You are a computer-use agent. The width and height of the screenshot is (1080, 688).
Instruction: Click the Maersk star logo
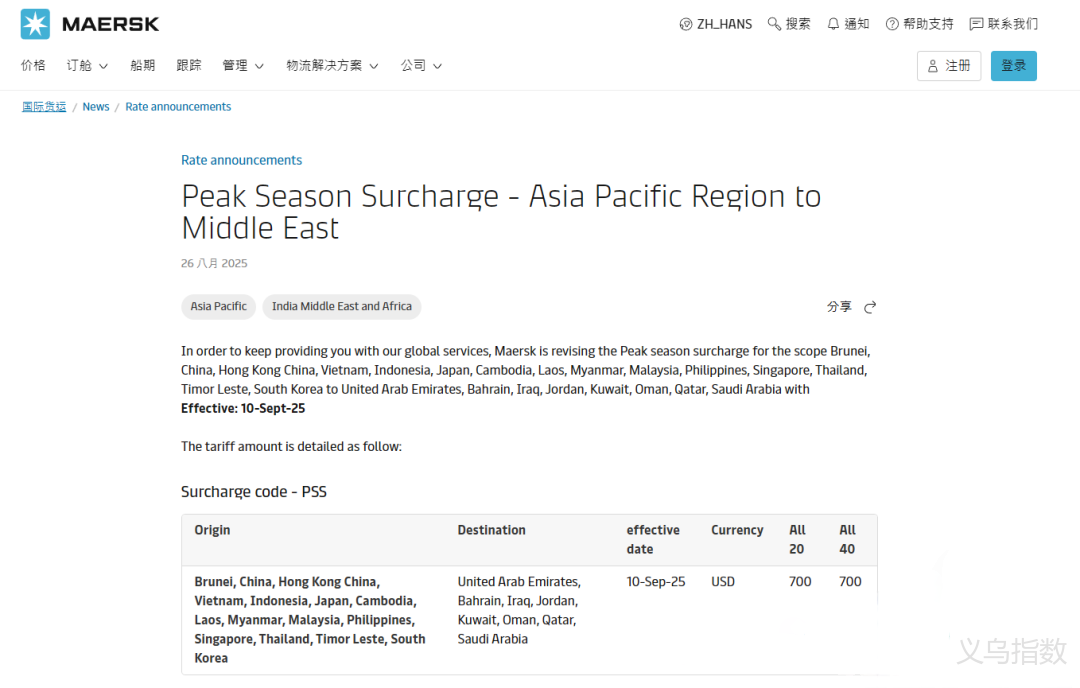pos(35,24)
